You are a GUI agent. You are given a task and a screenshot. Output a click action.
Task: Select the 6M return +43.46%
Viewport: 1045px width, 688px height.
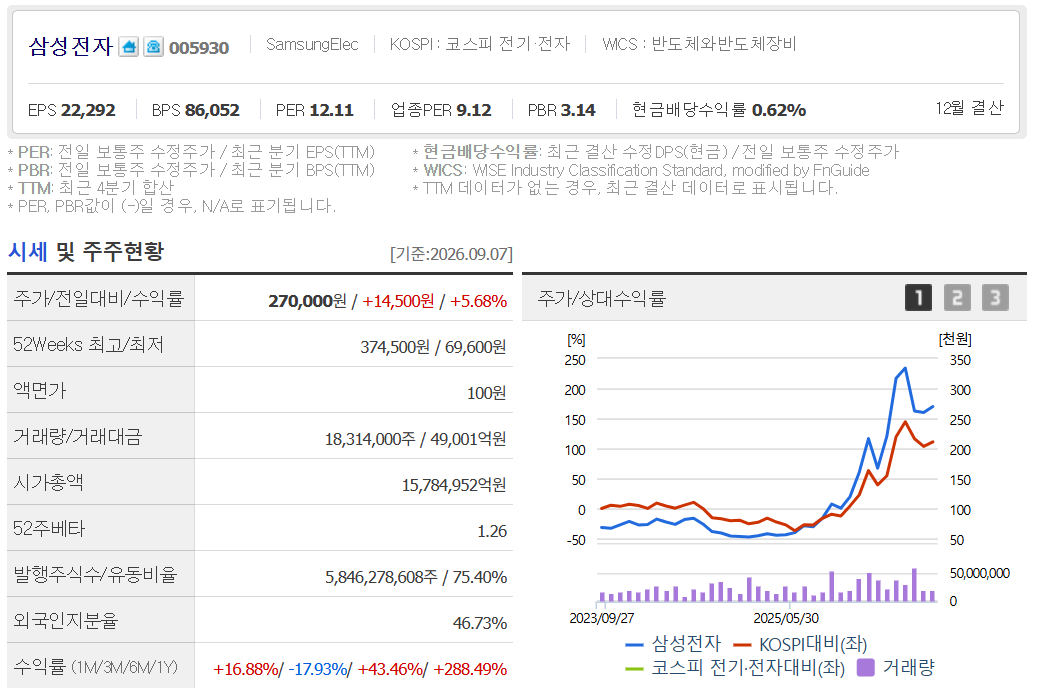(x=390, y=669)
